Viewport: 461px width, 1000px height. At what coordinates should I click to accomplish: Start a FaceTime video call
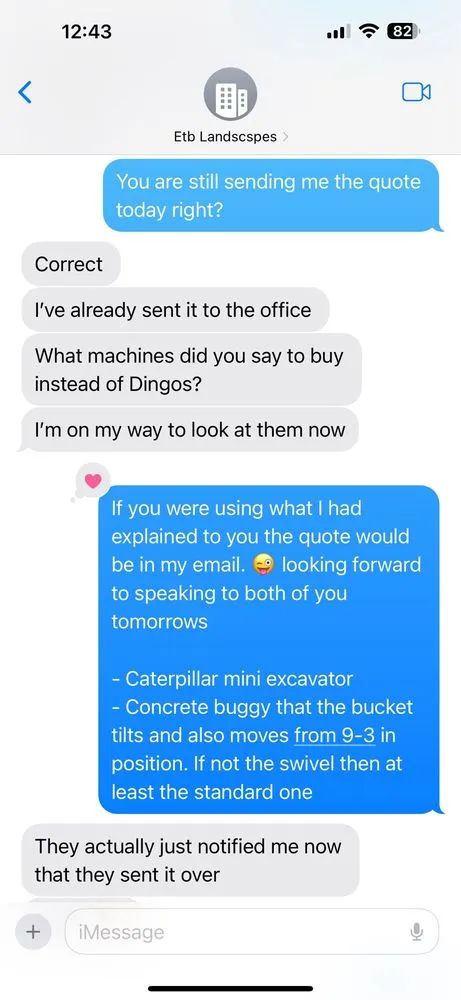tap(416, 92)
